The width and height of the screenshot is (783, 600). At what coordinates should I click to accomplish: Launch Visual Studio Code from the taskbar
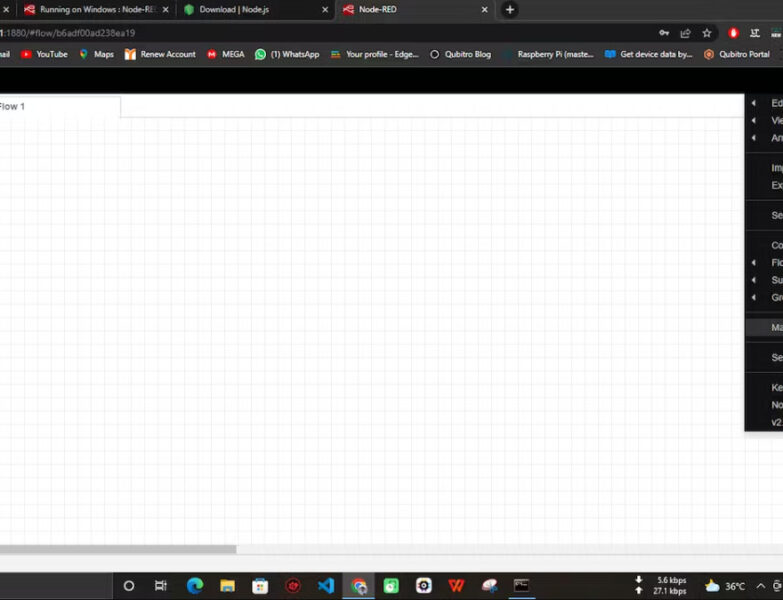[x=325, y=586]
